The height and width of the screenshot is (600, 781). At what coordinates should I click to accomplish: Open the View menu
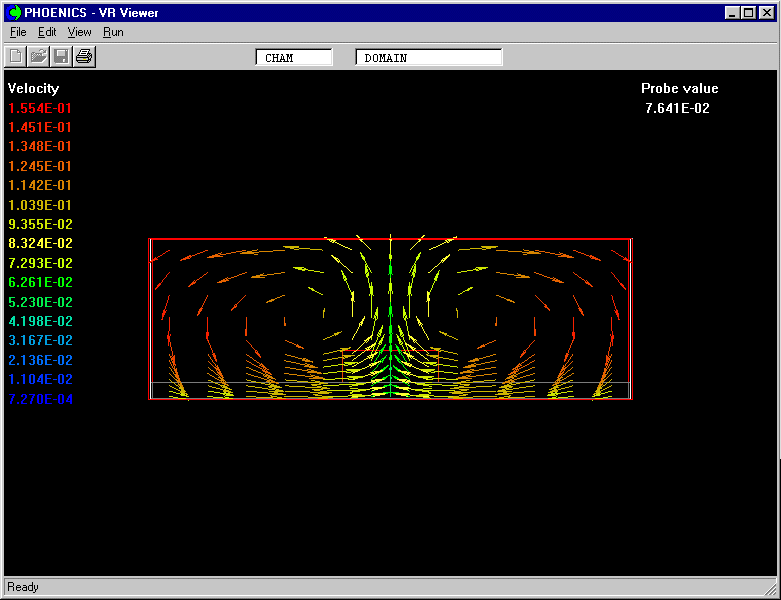pyautogui.click(x=79, y=32)
